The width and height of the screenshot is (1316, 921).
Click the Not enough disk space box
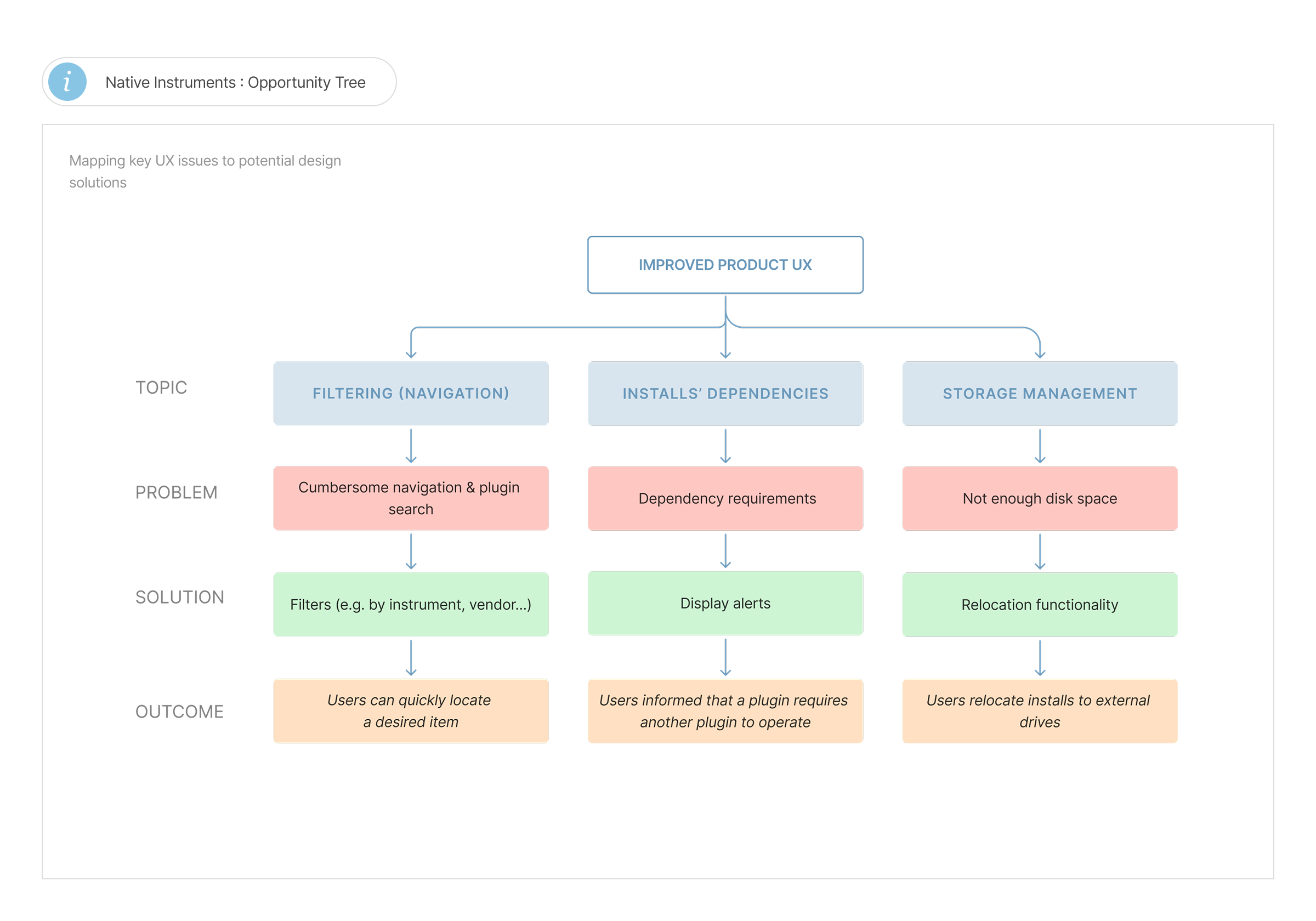pos(1040,498)
